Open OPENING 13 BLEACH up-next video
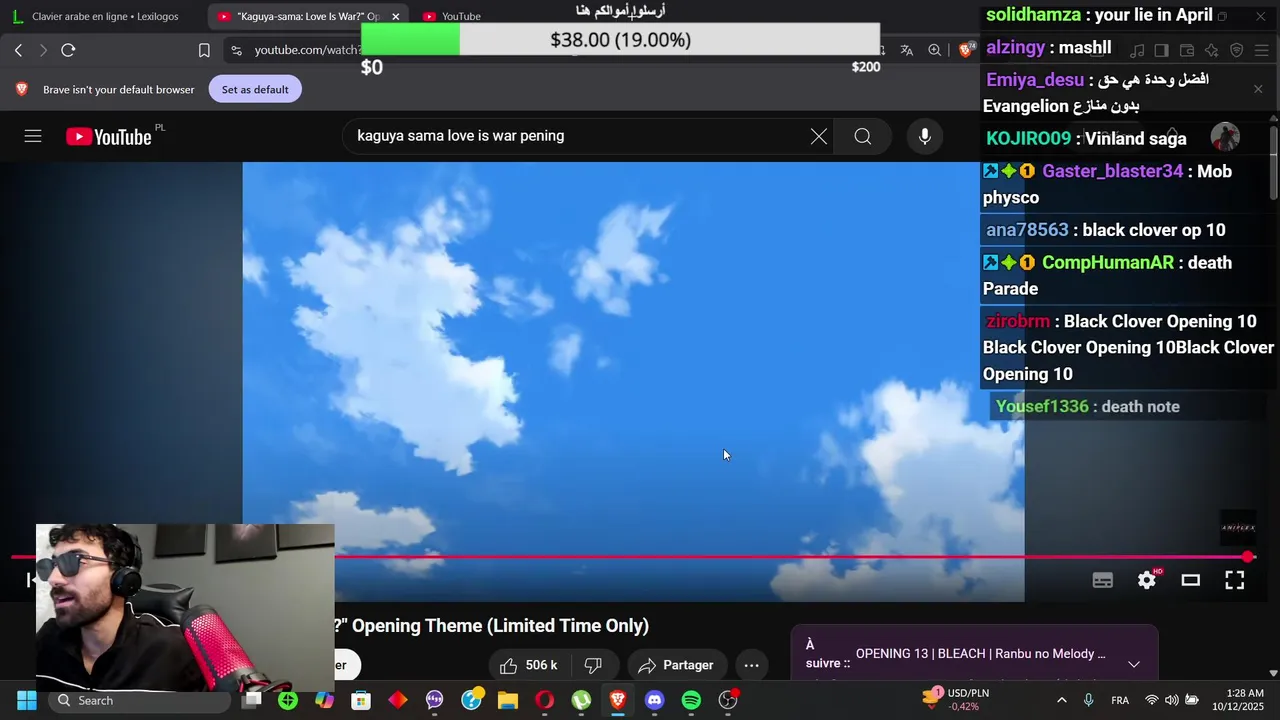 (980, 654)
